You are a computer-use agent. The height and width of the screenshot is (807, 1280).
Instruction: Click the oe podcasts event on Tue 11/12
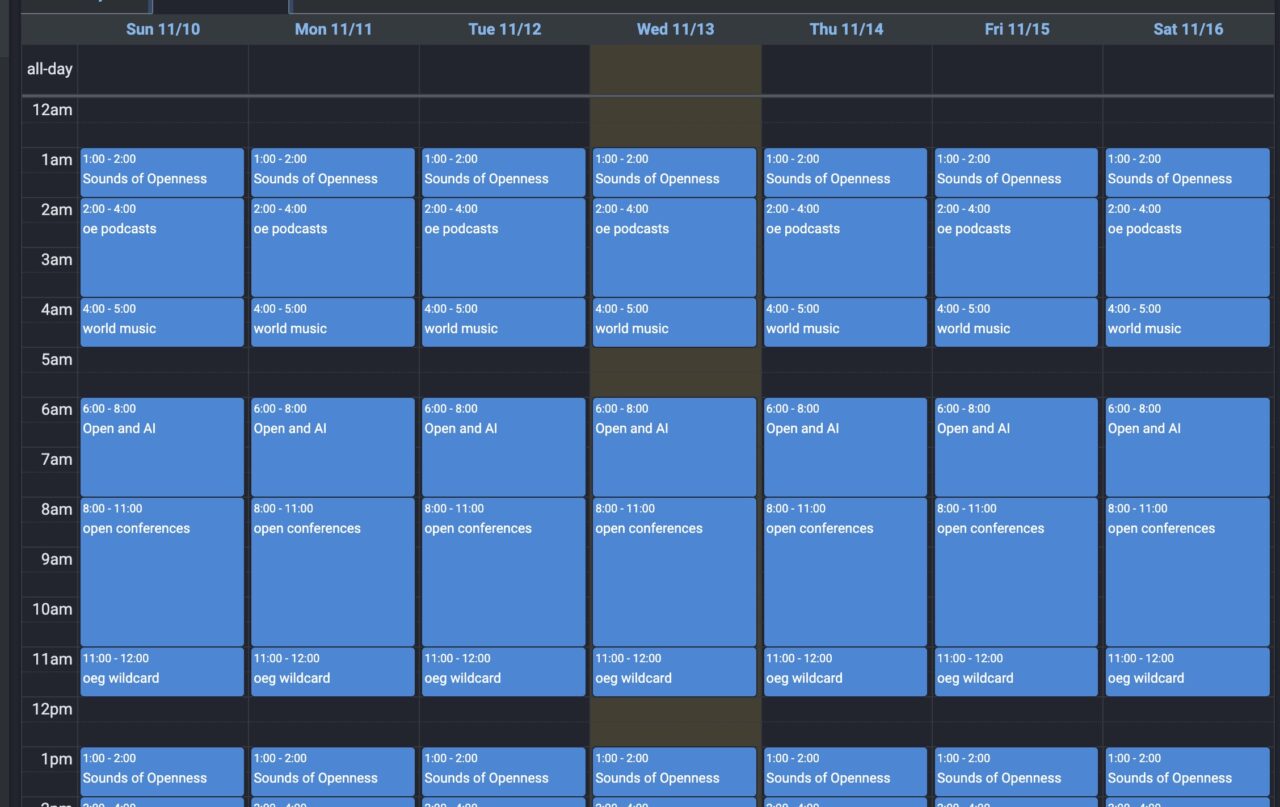point(504,247)
